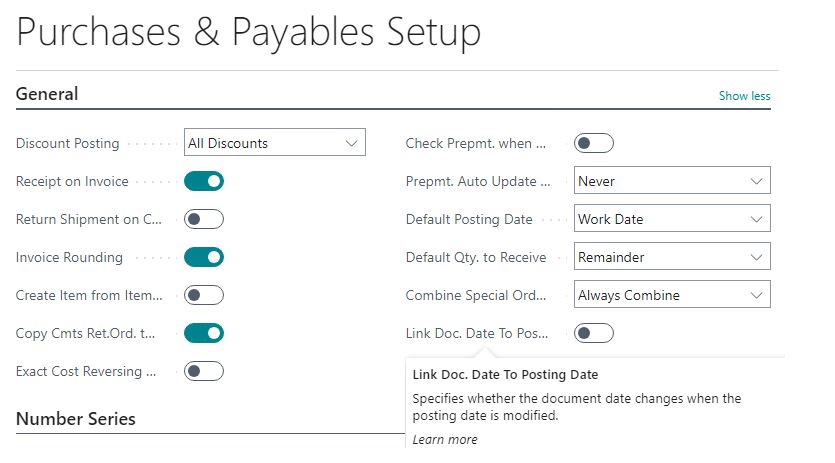Screen dimensions: 835x463
Task: Turn on Check Prepmt. when Posting toggle
Action: [x=593, y=143]
